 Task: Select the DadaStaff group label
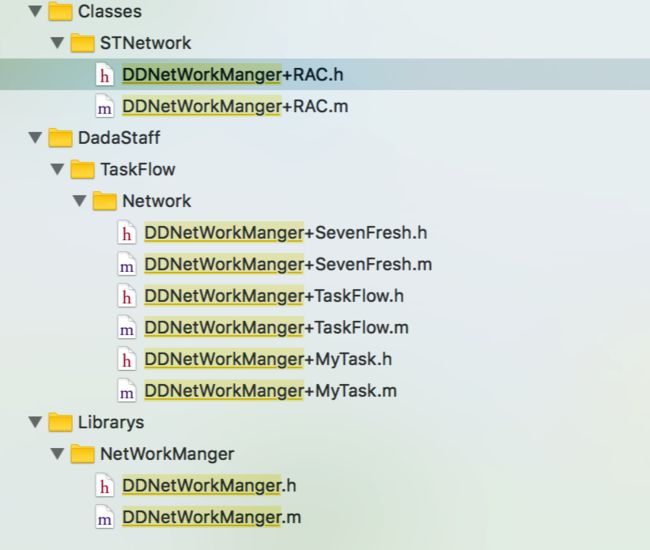click(119, 138)
